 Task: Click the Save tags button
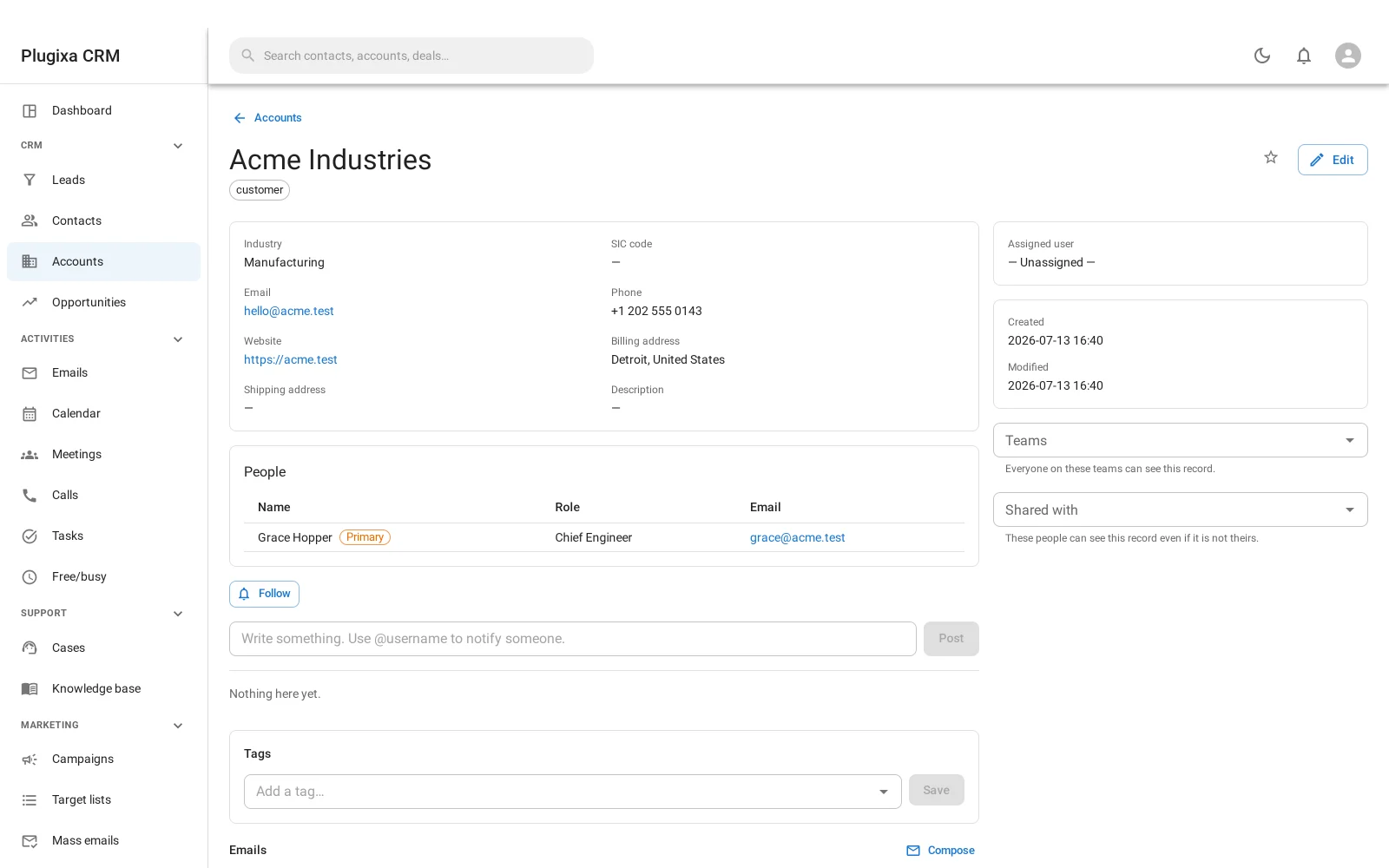coord(936,790)
